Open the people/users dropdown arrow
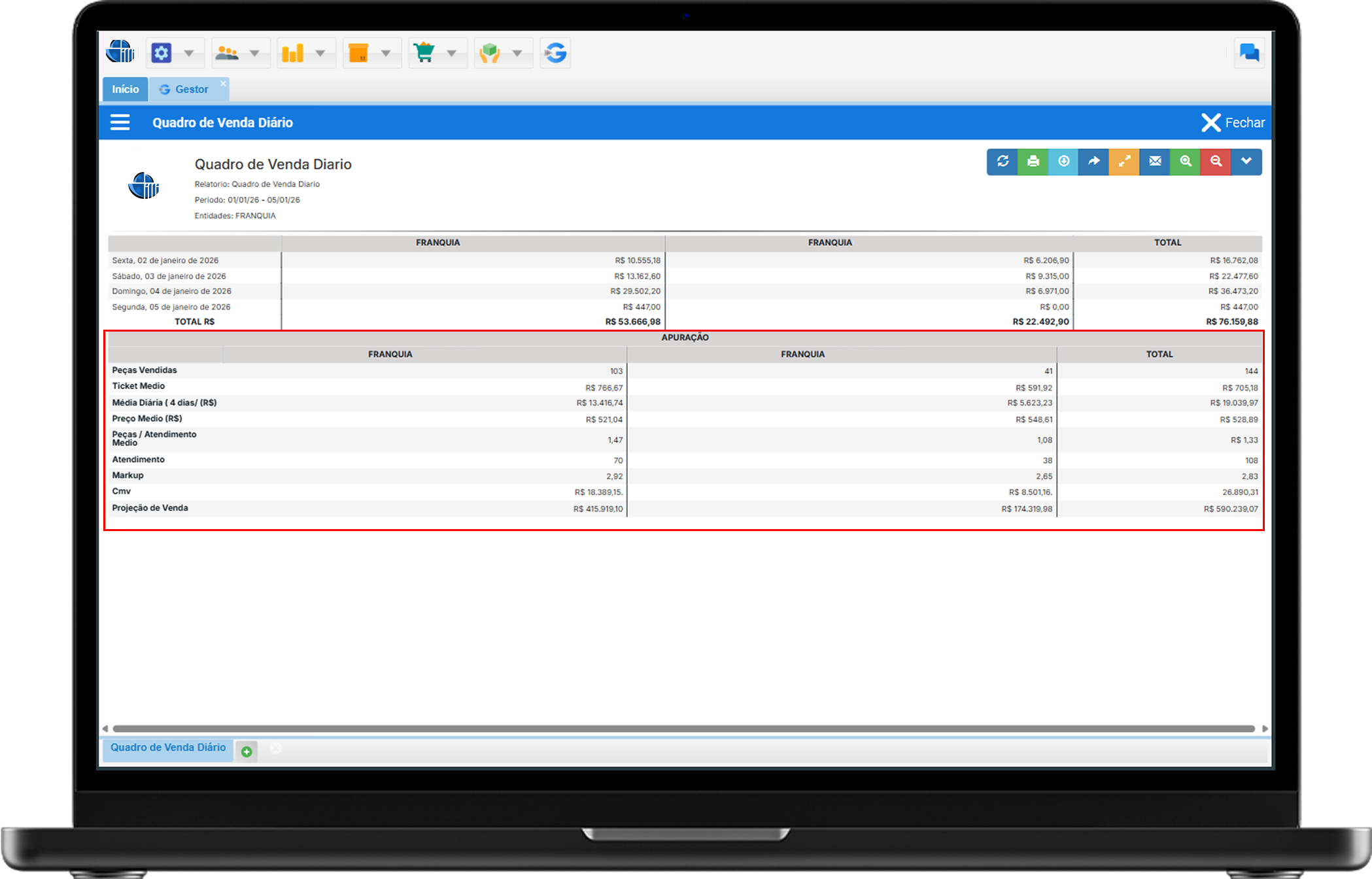Image resolution: width=1372 pixels, height=879 pixels. pos(254,53)
